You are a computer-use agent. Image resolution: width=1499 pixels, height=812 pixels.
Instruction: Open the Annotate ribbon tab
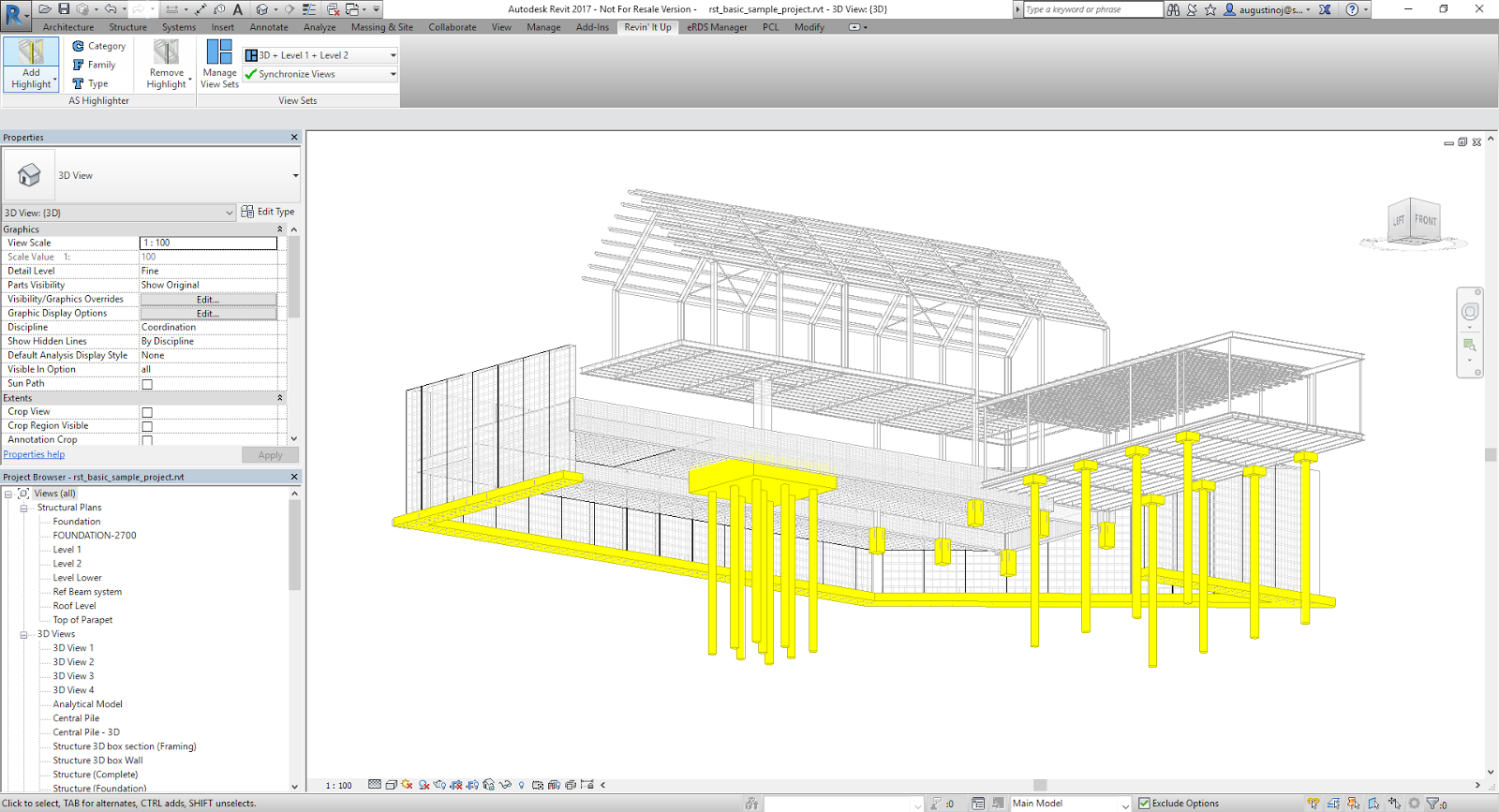(x=269, y=27)
